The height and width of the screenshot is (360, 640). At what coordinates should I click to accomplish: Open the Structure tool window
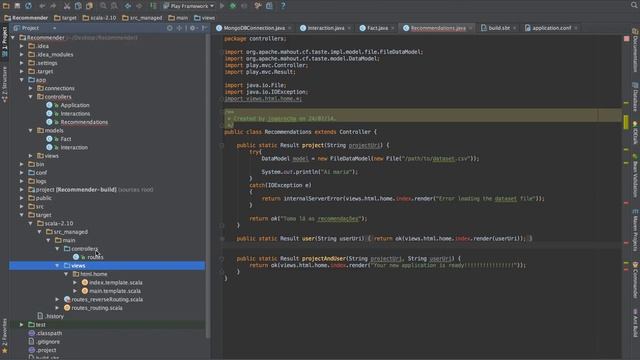tap(4, 84)
